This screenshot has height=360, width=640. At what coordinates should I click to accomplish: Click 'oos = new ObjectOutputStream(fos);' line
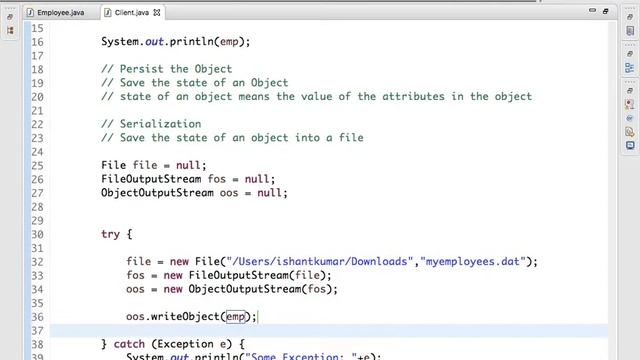click(x=232, y=289)
